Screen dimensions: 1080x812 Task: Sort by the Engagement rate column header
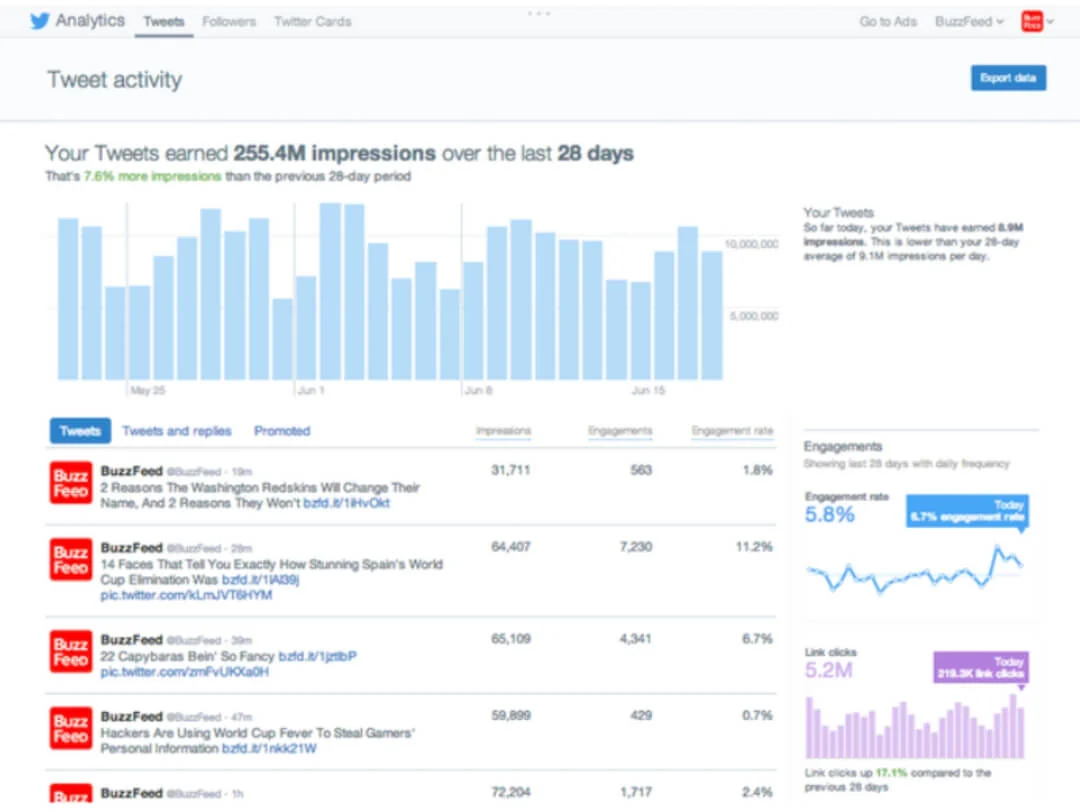[732, 430]
